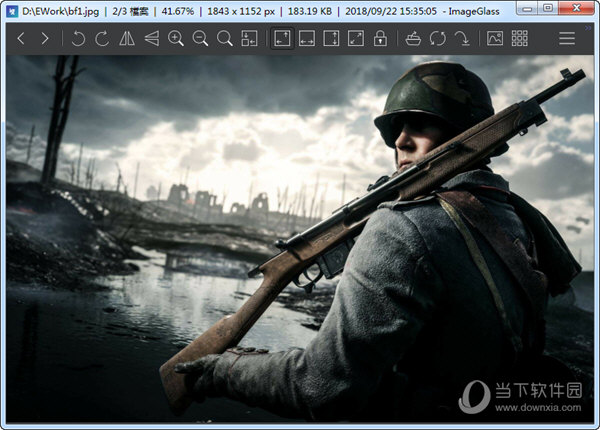Close the ImageGlass window

[577, 8]
